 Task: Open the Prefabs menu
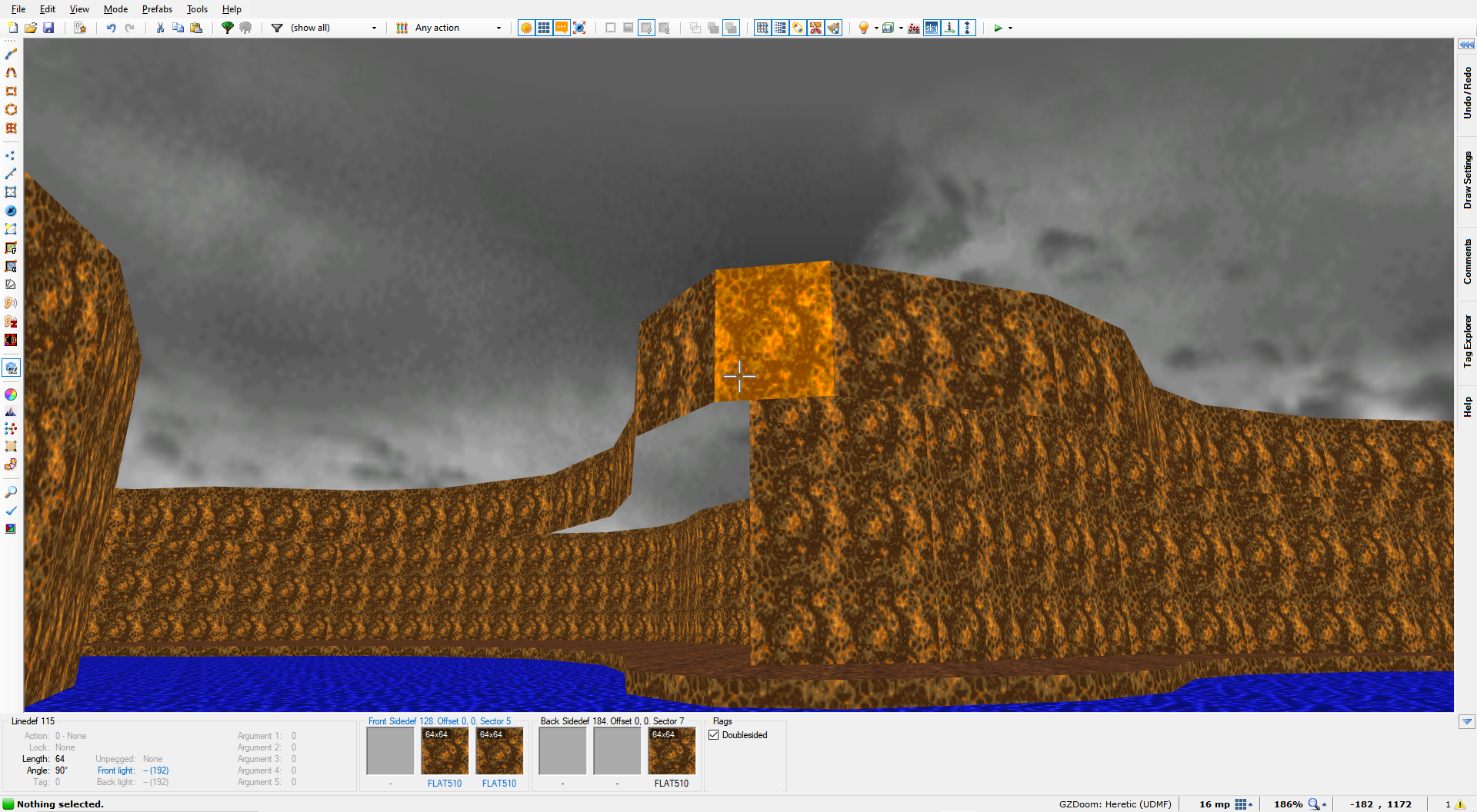(x=157, y=9)
